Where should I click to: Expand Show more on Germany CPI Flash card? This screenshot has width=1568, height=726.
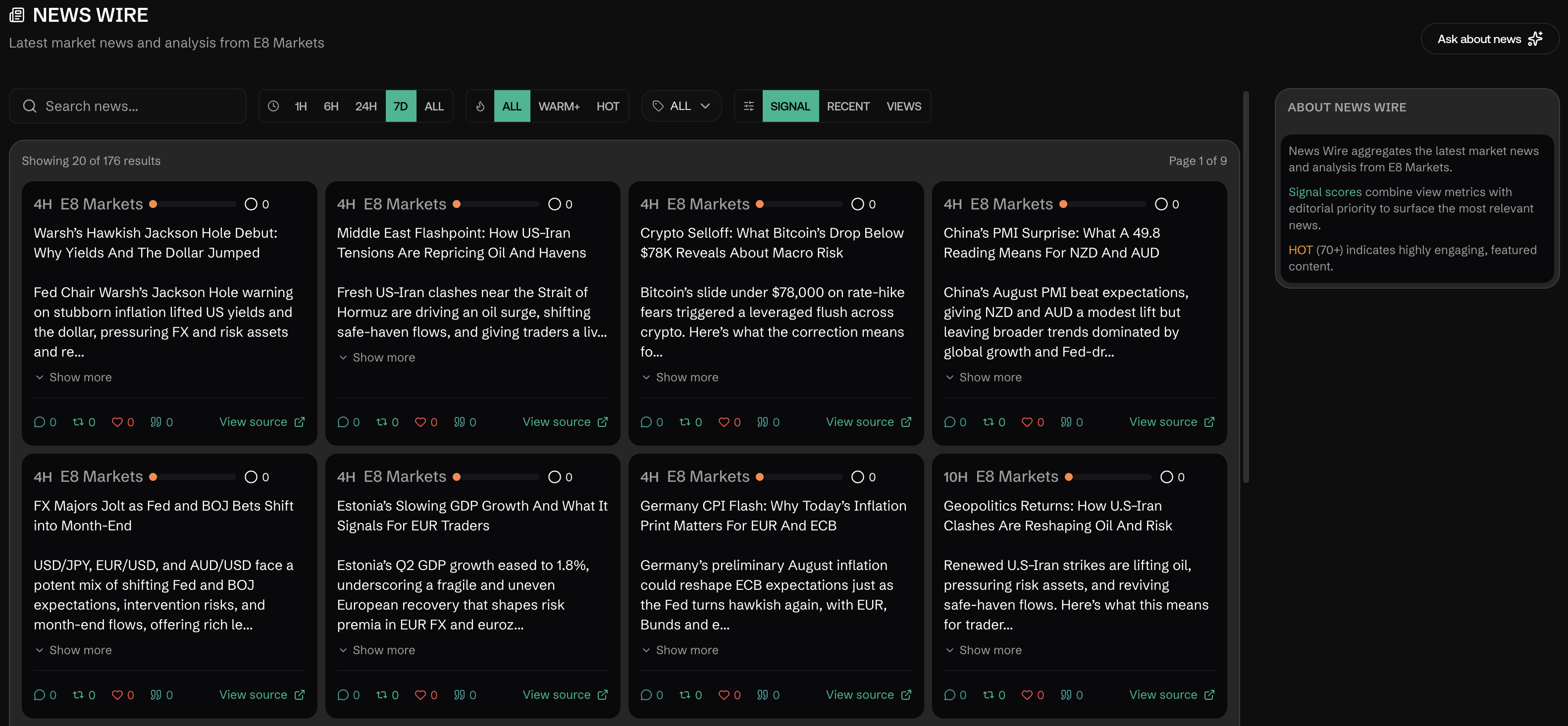680,650
